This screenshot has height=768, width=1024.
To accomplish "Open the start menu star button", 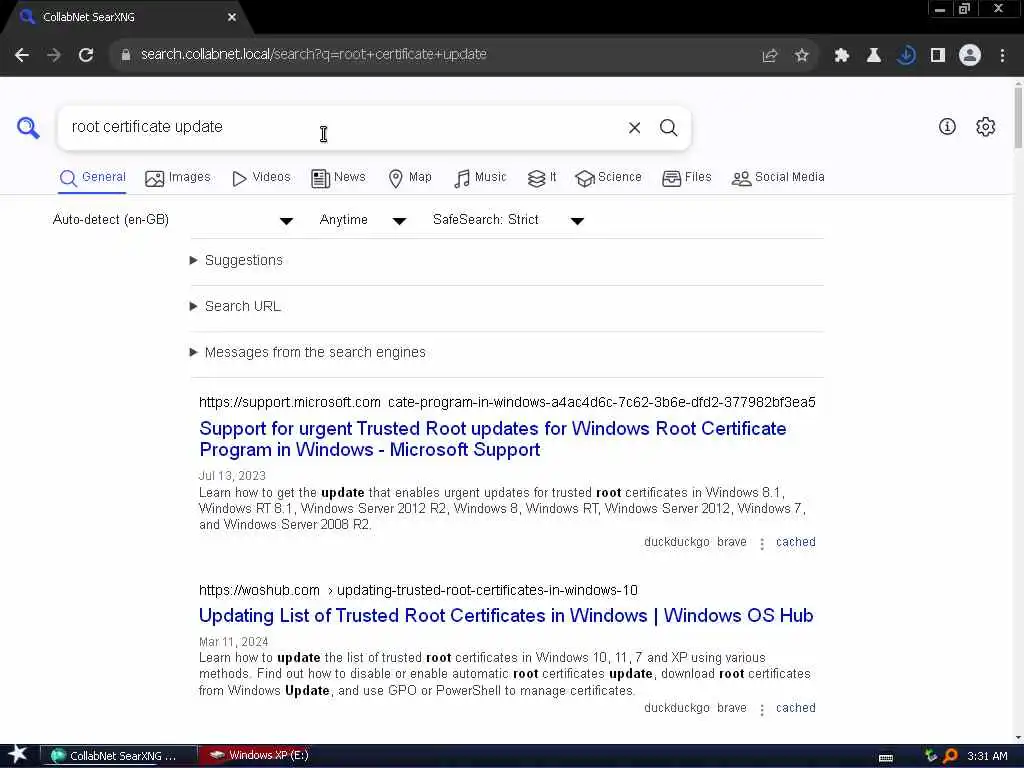I will (18, 755).
